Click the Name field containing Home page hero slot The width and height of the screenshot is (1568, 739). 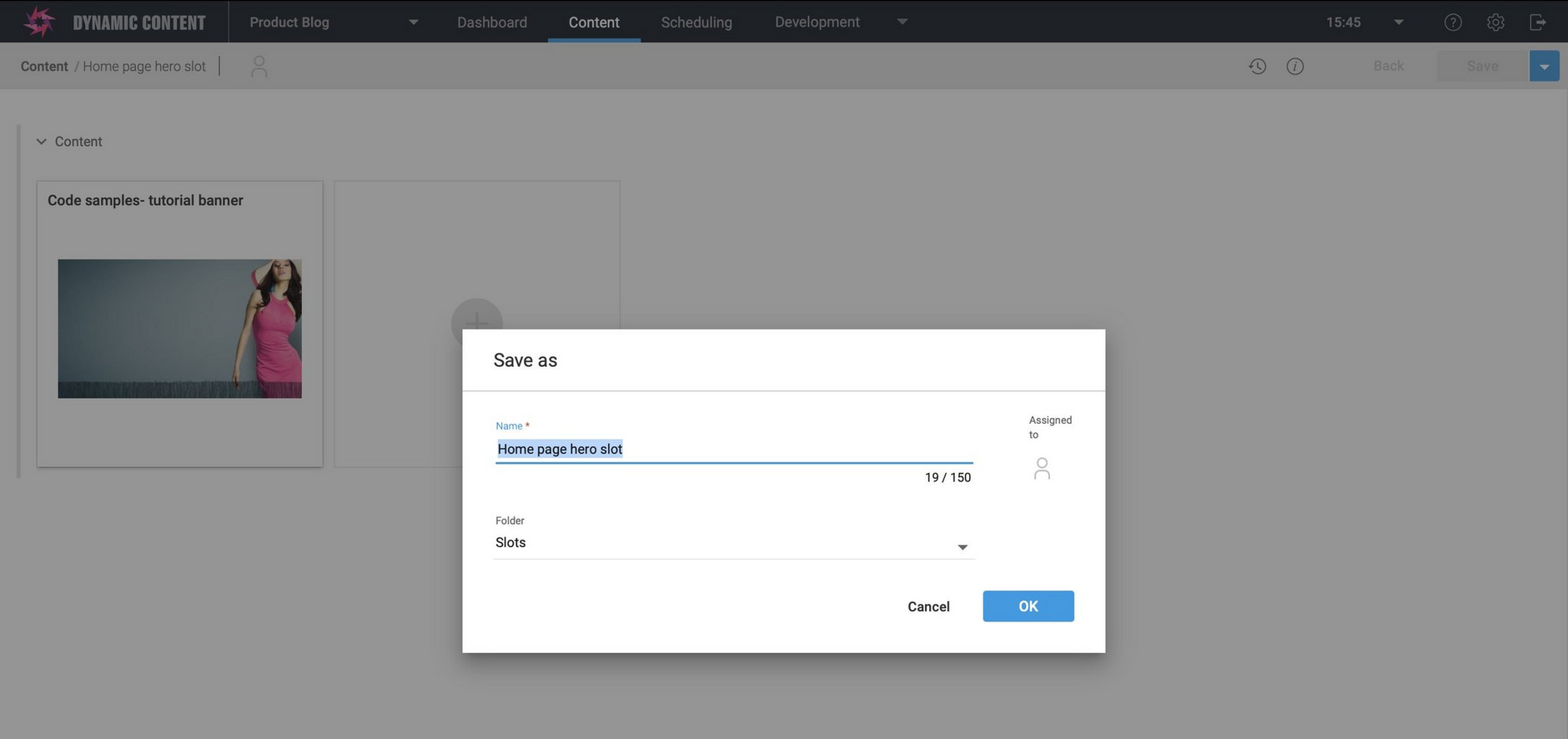734,449
